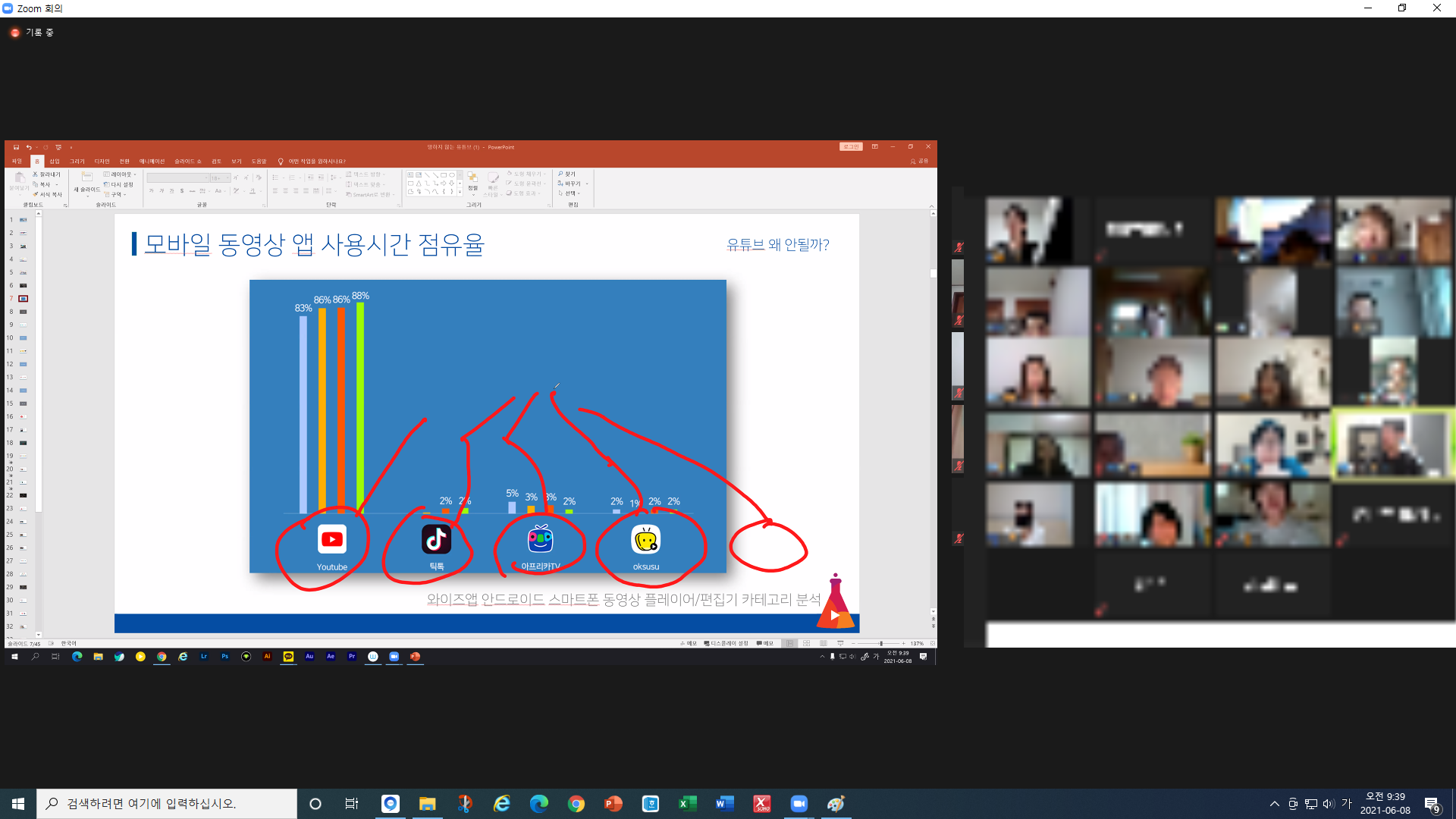This screenshot has width=1456, height=819.
Task: Open the font name combo box
Action: coord(177,178)
